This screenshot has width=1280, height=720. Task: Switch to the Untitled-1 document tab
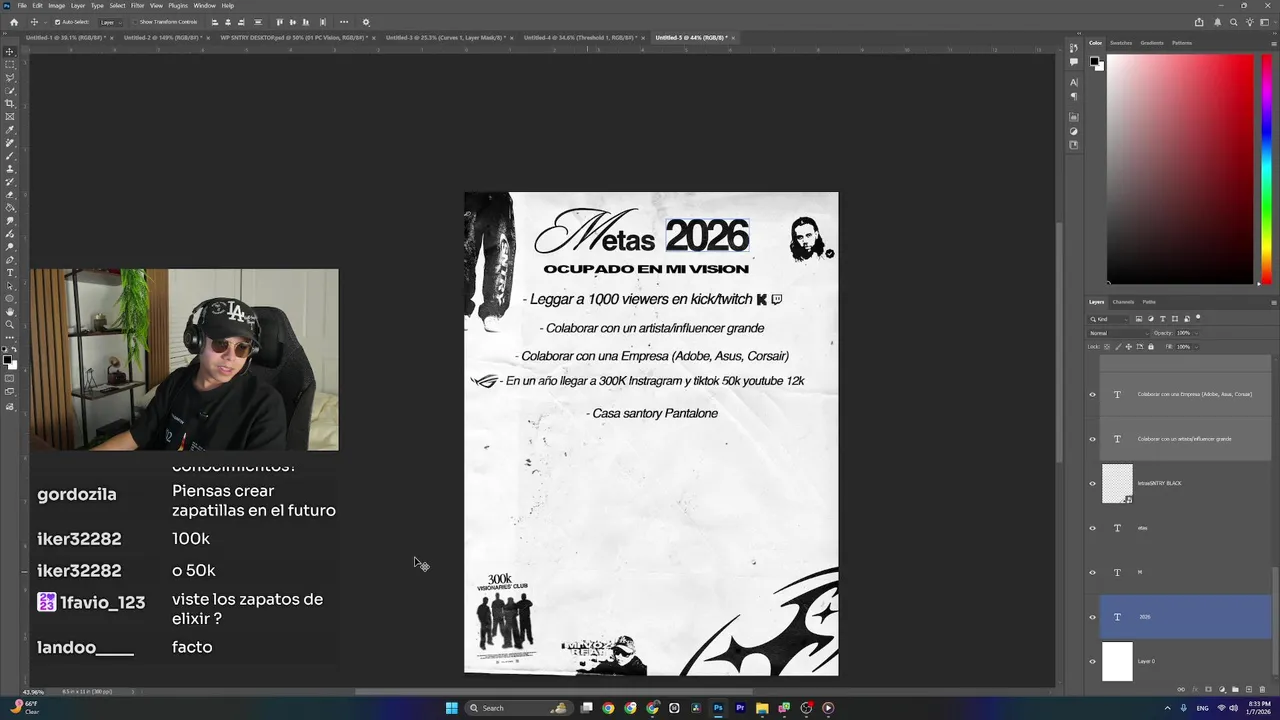point(66,38)
